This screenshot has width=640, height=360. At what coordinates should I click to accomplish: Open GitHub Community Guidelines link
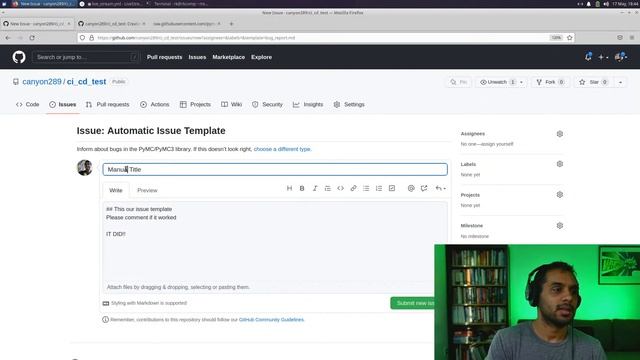(271, 320)
